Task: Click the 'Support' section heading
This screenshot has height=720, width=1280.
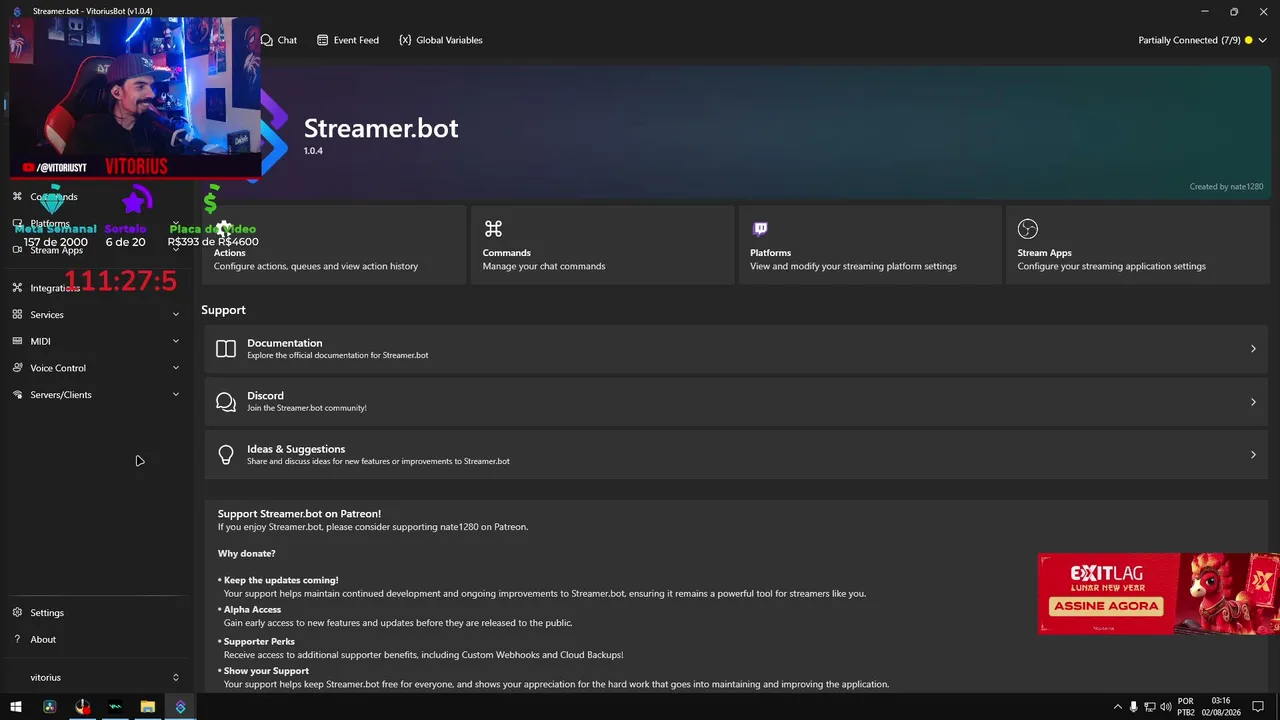Action: 223,310
